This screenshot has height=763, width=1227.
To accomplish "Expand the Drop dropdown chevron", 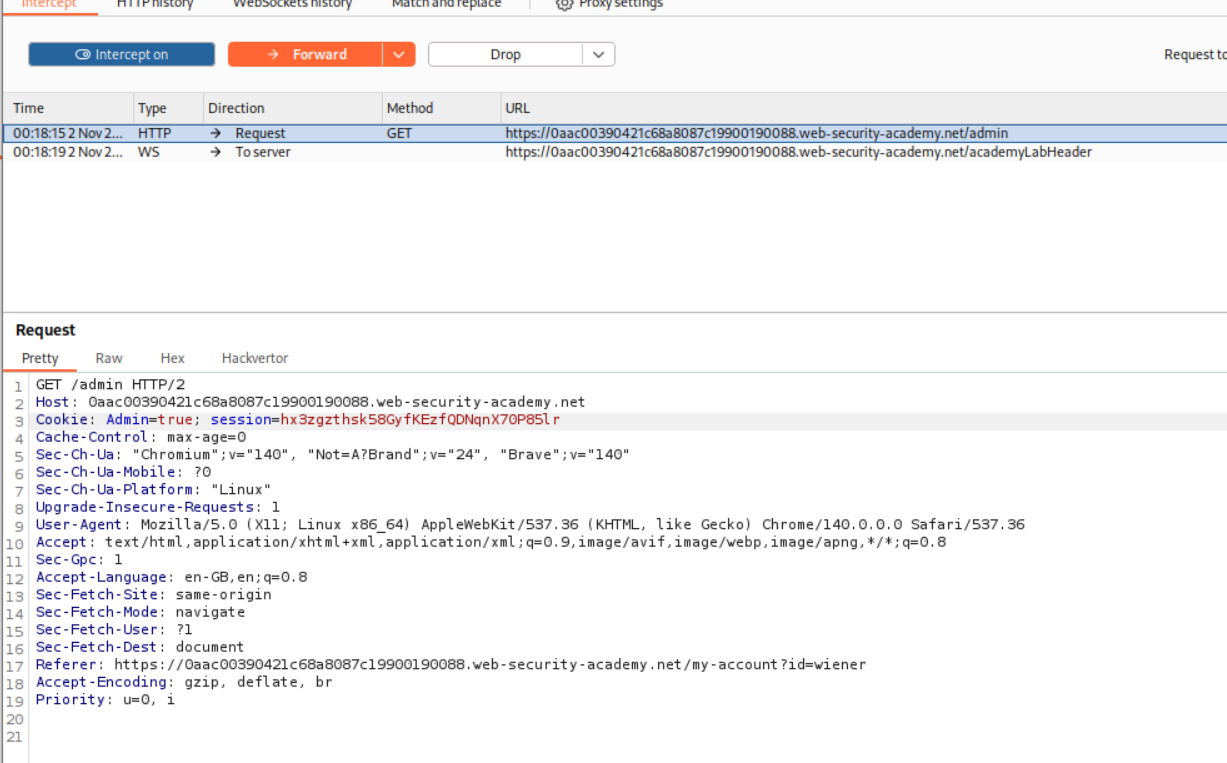I will click(x=599, y=55).
